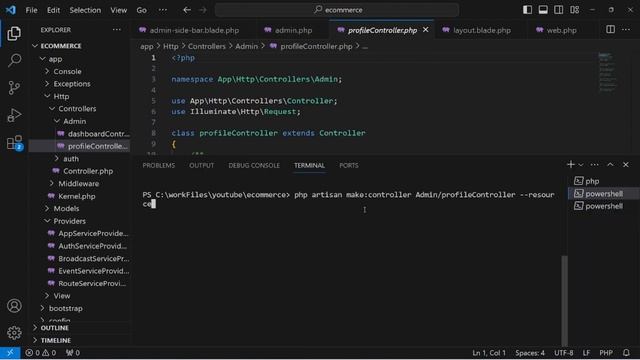Open the Search view in activity bar
This screenshot has width=640, height=360.
click(x=14, y=60)
